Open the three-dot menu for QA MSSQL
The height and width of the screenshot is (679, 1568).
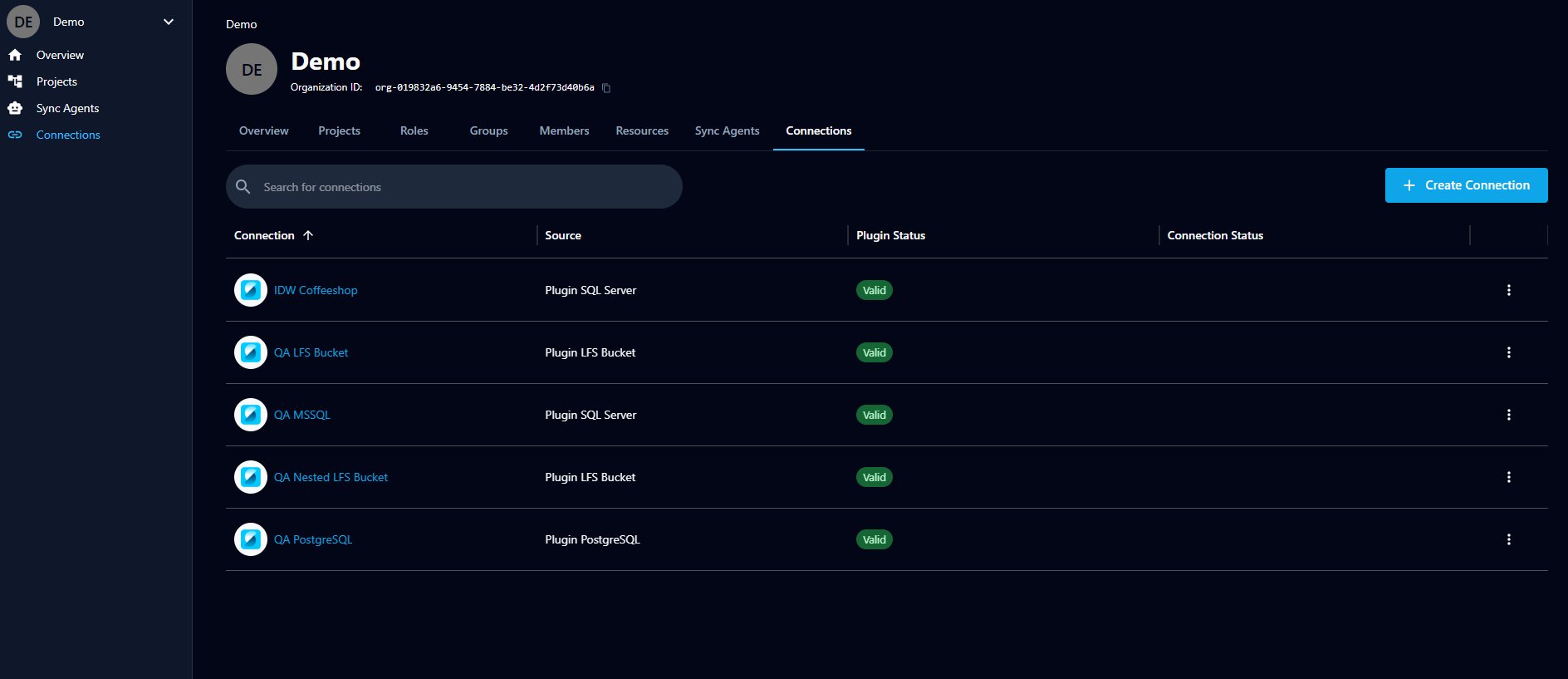(1509, 415)
